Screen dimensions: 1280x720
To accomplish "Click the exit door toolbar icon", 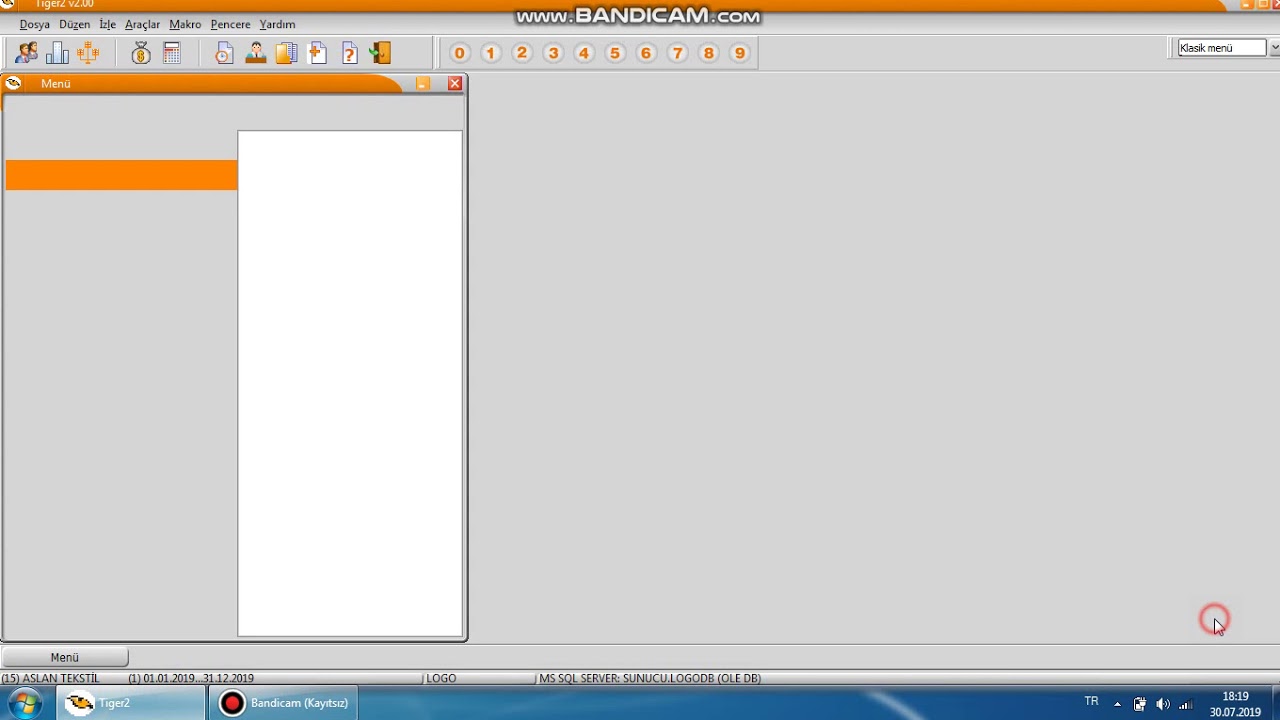I will pos(380,53).
